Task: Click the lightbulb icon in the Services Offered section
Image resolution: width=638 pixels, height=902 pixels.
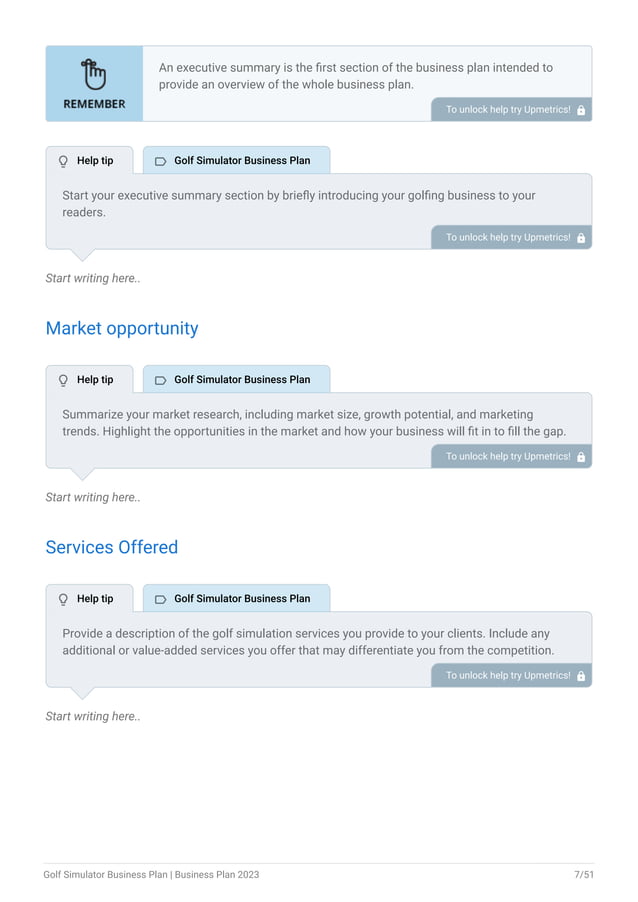Action: 63,599
